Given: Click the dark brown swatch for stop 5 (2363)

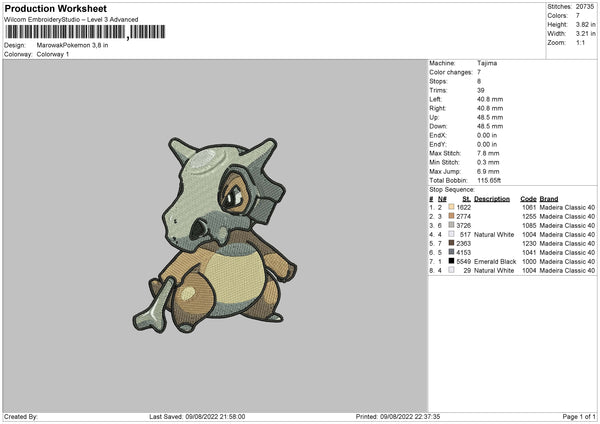Looking at the screenshot, I should (x=451, y=243).
